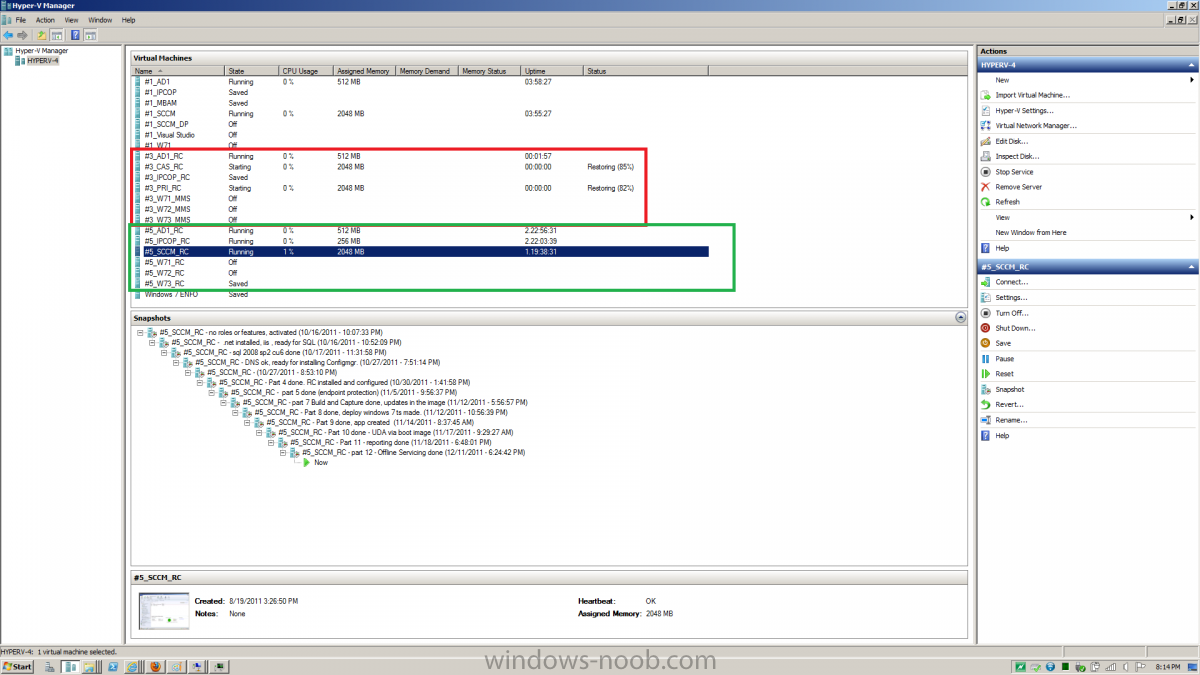Open Firefox from the taskbar
1200x675 pixels.
point(154,666)
